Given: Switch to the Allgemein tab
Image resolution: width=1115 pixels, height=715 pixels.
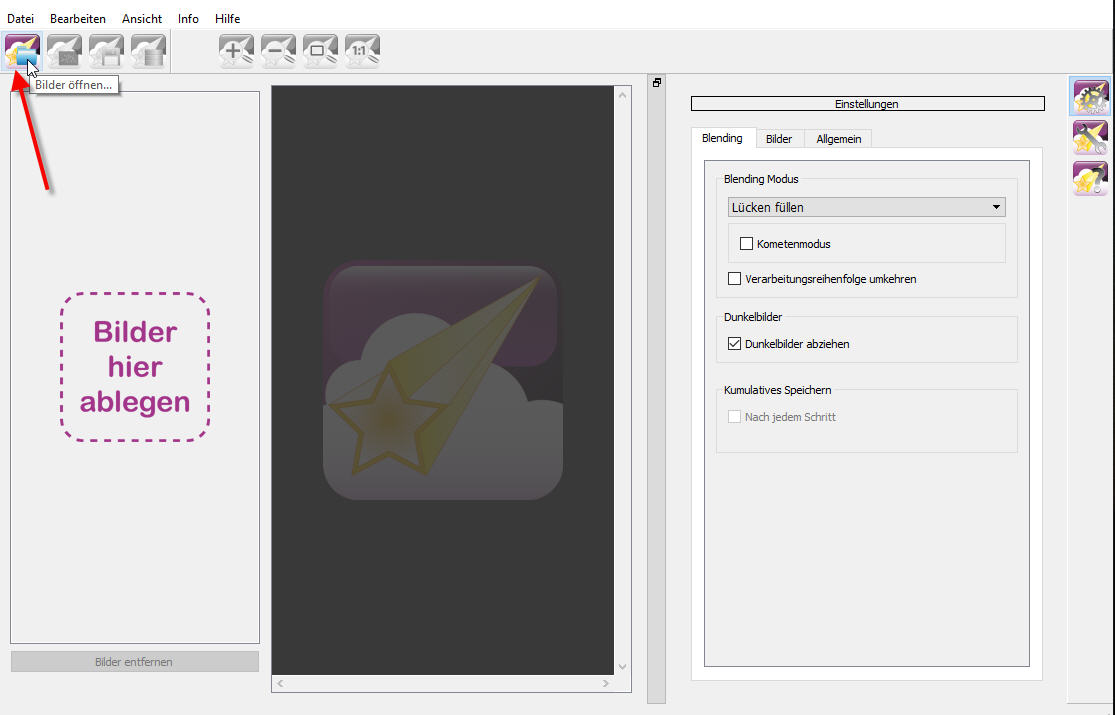Looking at the screenshot, I should pos(838,139).
